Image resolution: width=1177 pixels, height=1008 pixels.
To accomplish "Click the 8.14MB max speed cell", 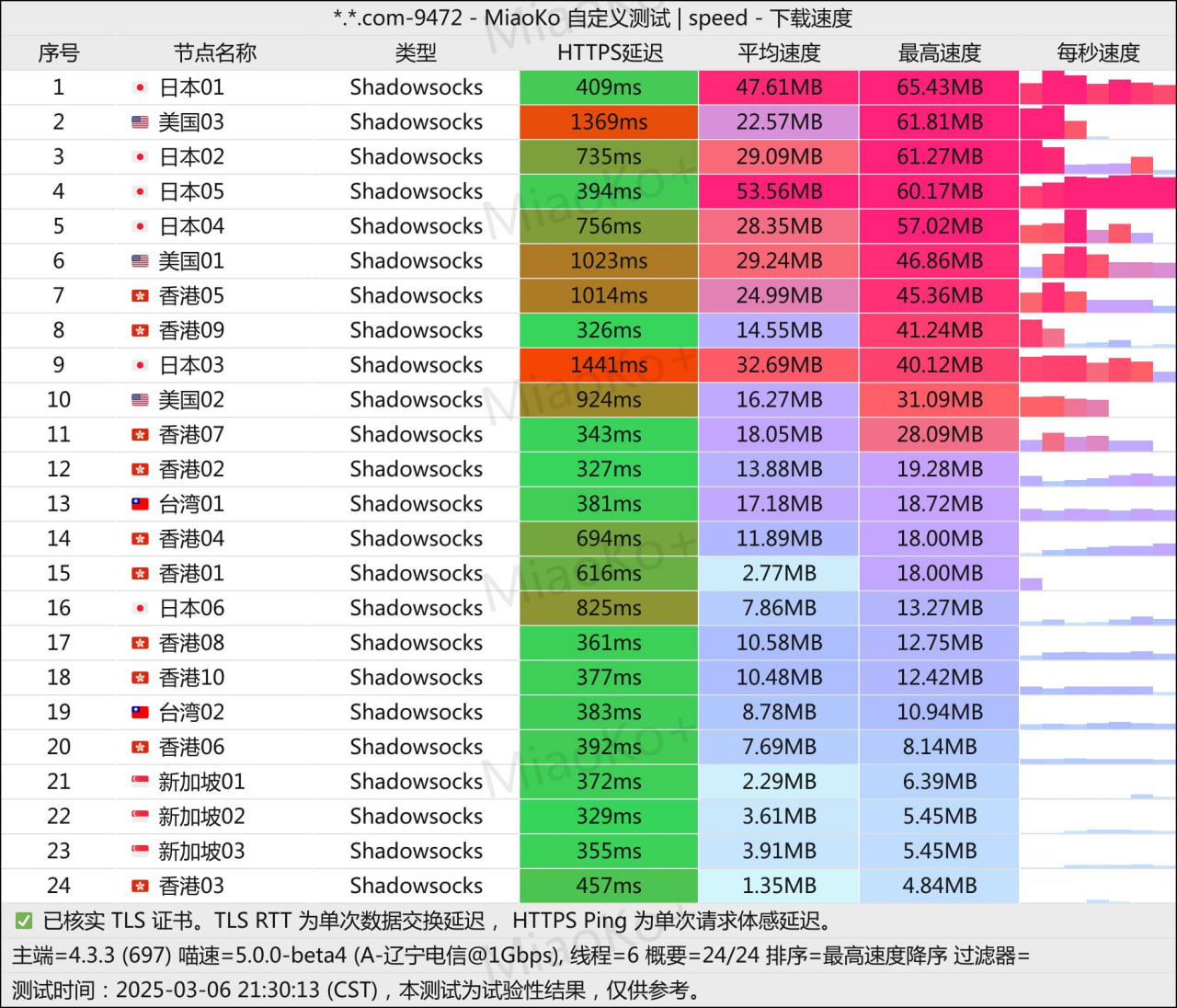I will tap(940, 747).
